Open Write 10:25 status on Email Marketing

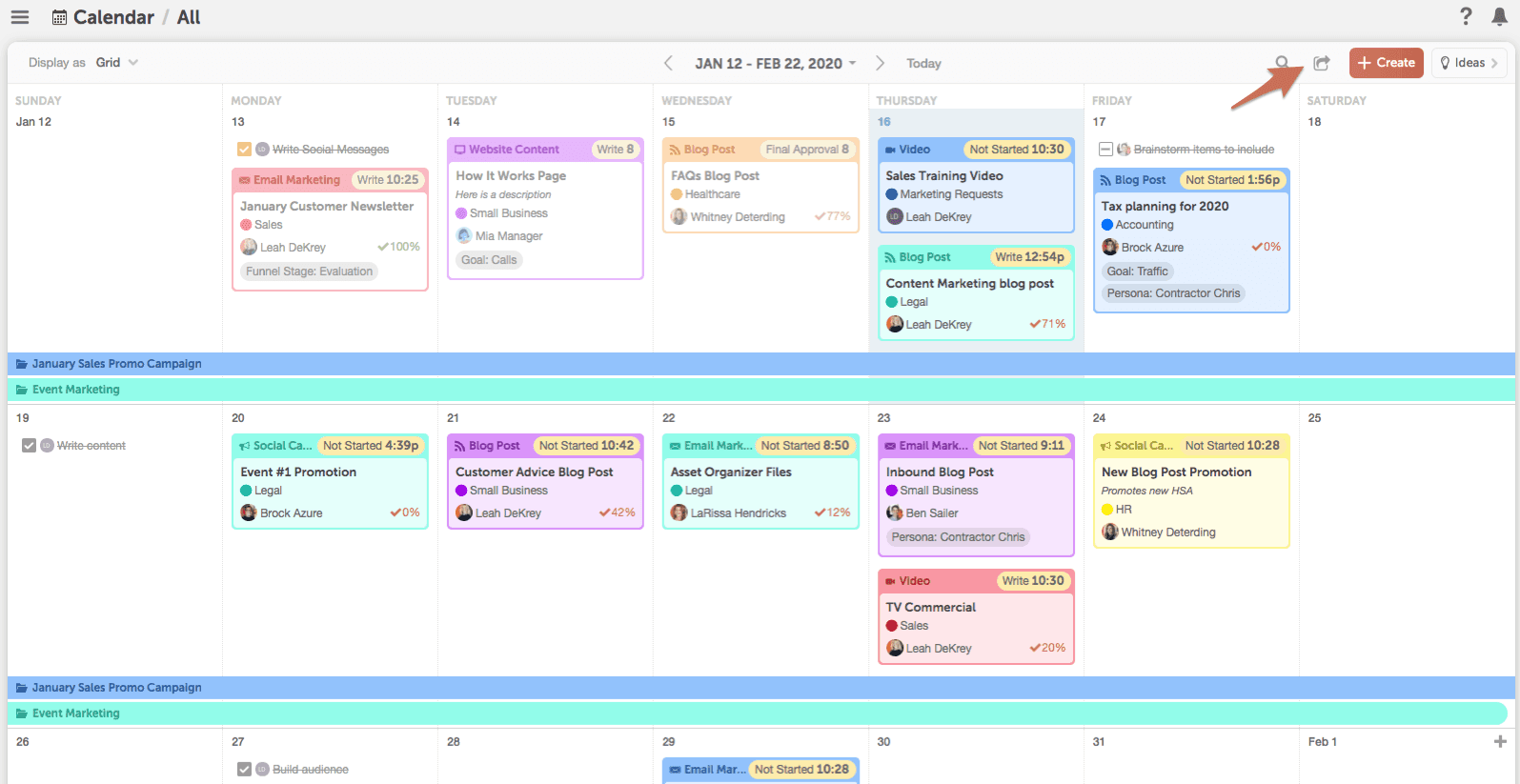(388, 180)
